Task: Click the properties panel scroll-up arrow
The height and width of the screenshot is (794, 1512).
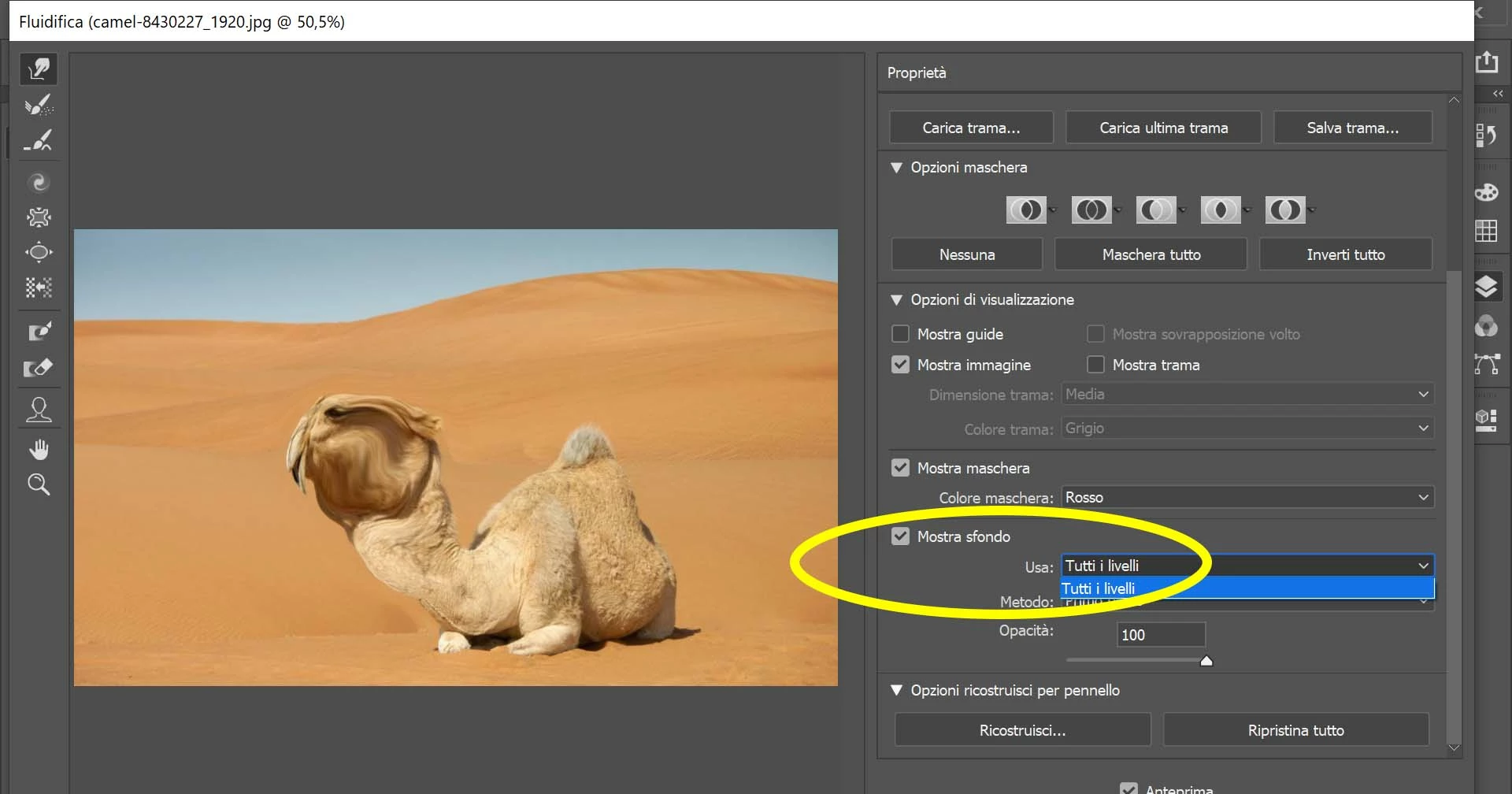Action: tap(1454, 100)
